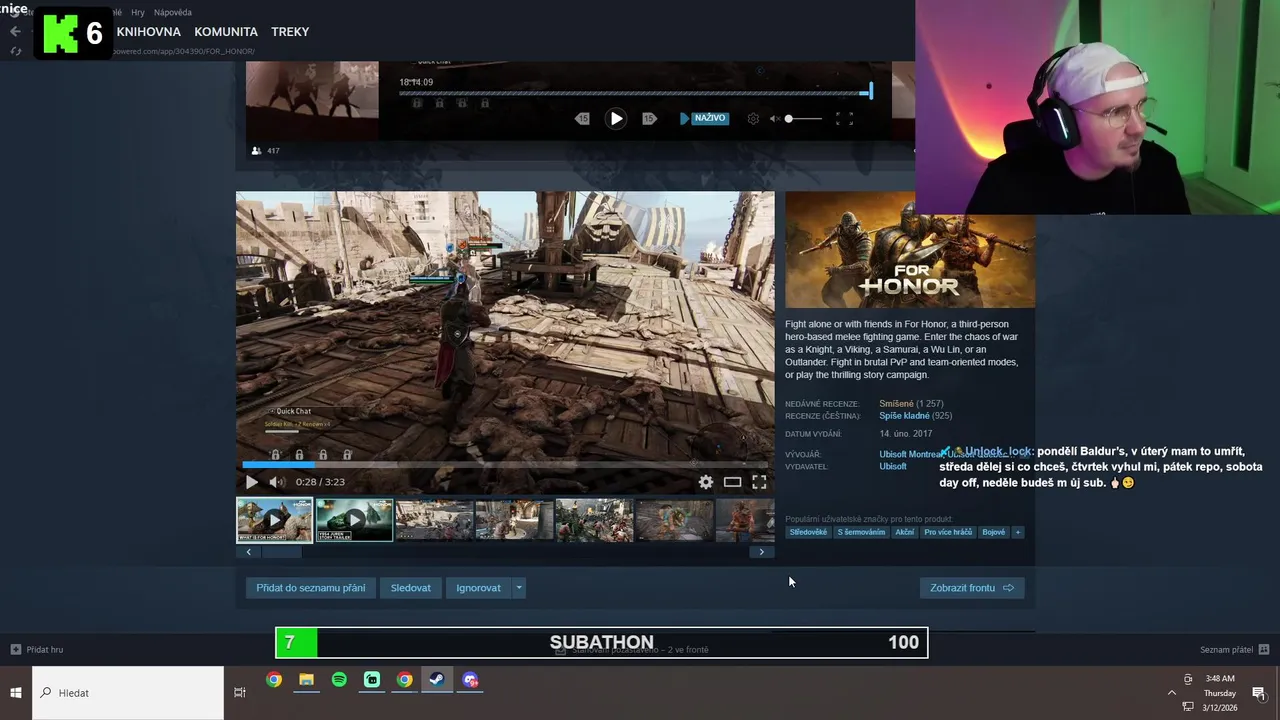Open the Windows Start menu

(16, 693)
